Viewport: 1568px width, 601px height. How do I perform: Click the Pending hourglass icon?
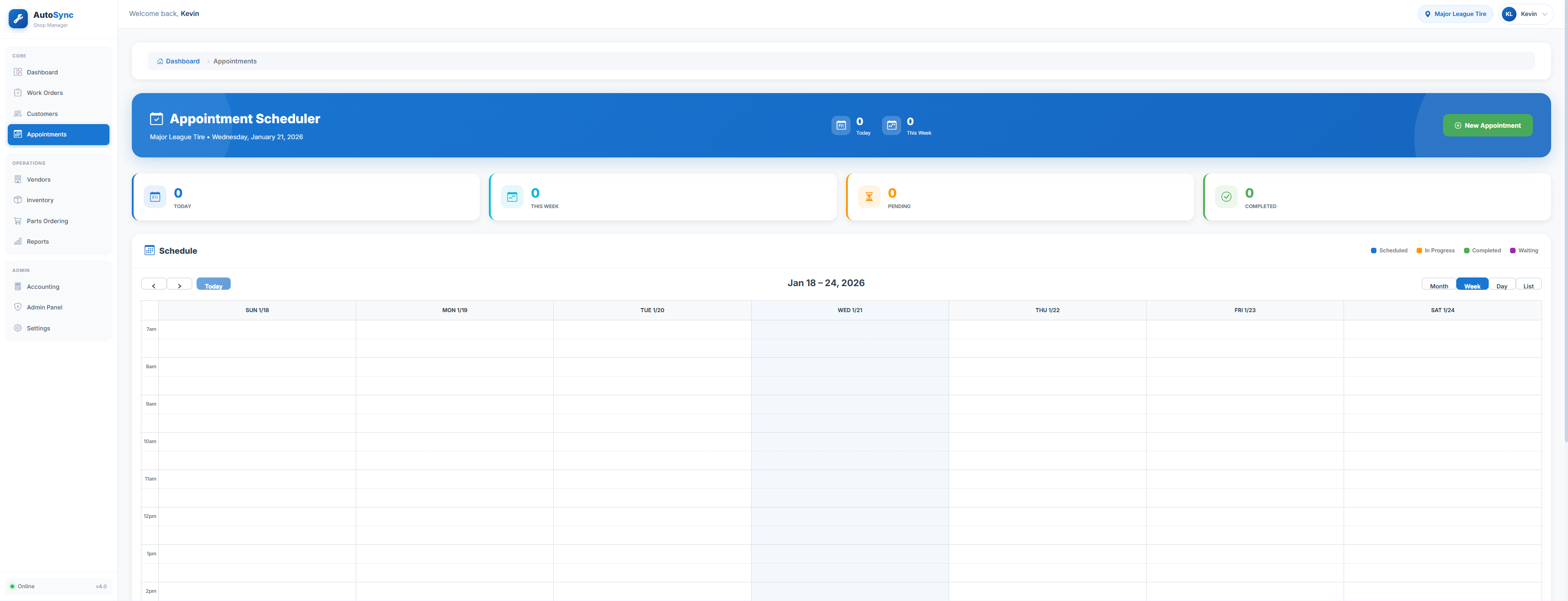[x=869, y=197]
